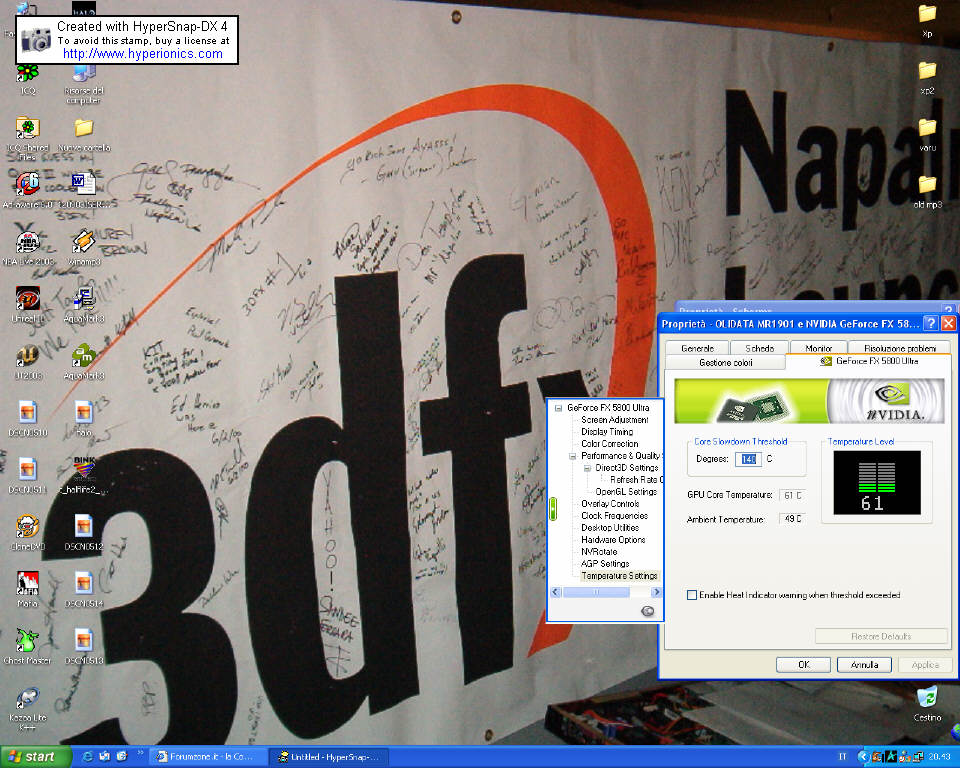Screen dimensions: 960x768
Task: Launch the CloneDVD shortcut
Action: tap(28, 533)
